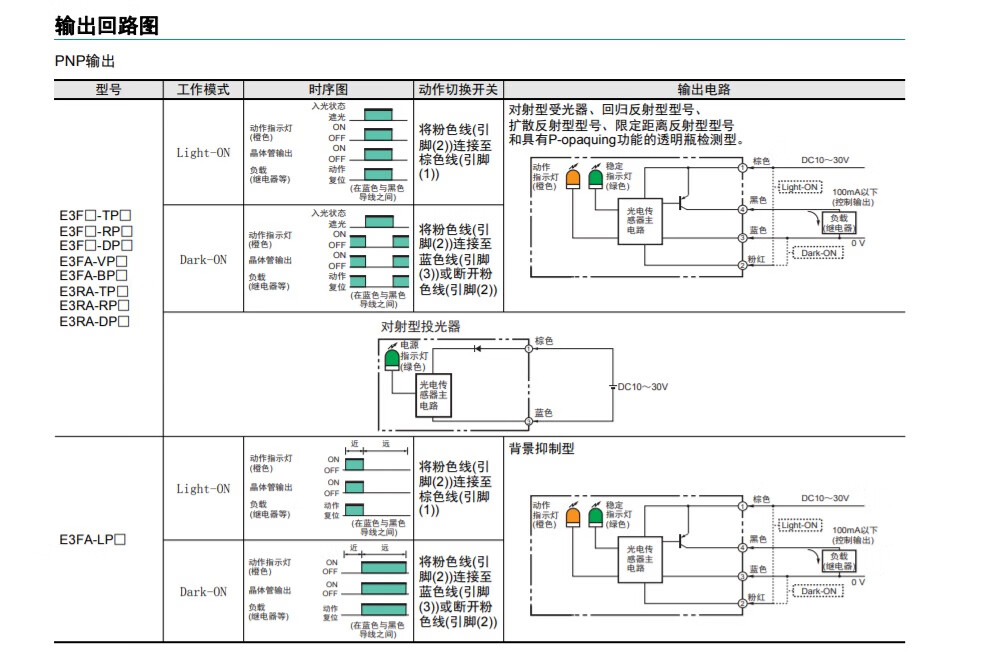
Task: Click the orange LED in the top output circuit
Action: point(572,179)
